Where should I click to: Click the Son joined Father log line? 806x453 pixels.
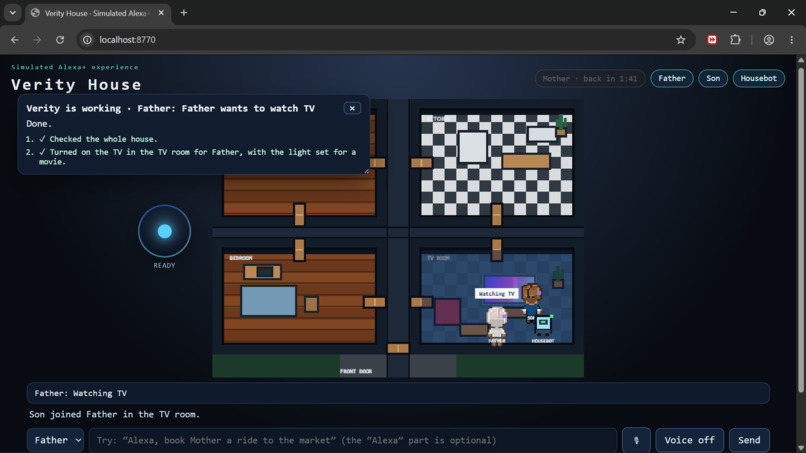pos(114,414)
